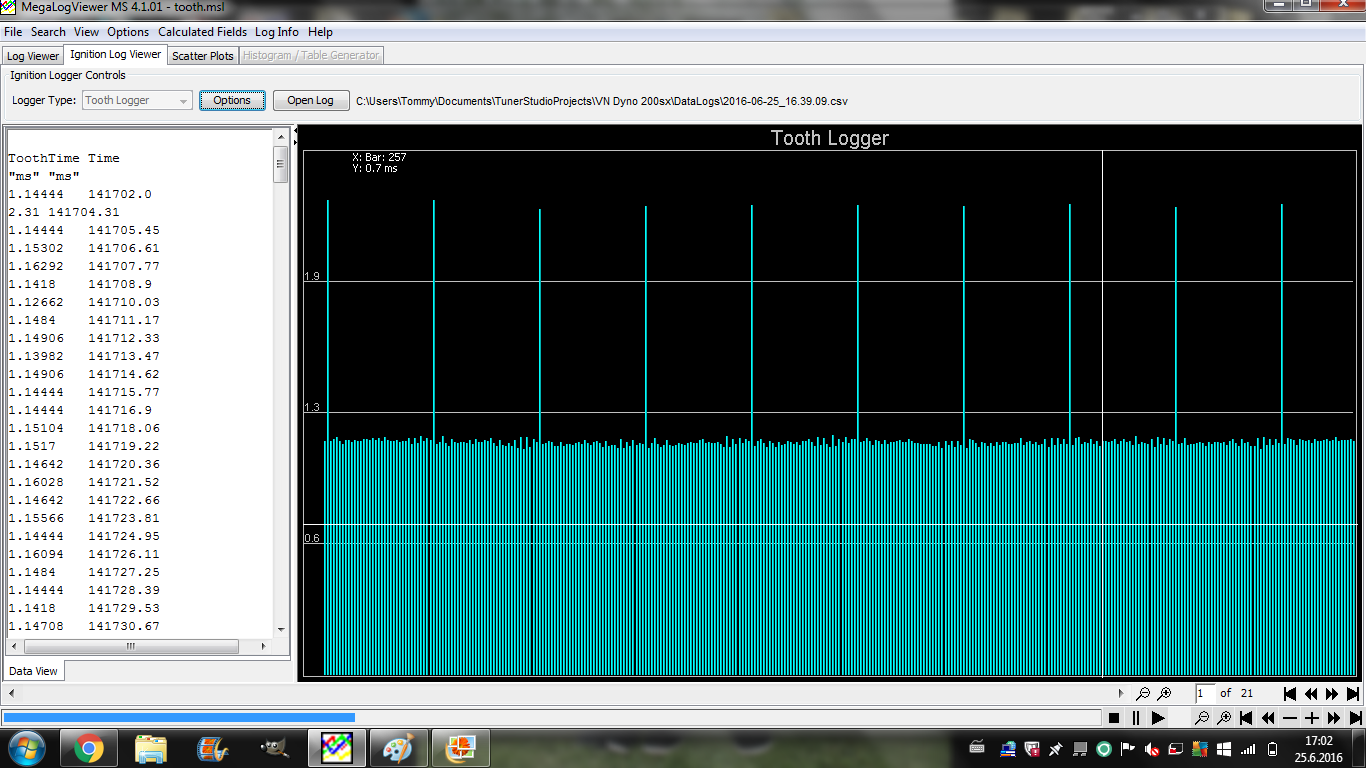Screen dimensions: 1366x768
Task: Click scroll-right arrow under the data panel
Action: coord(265,647)
